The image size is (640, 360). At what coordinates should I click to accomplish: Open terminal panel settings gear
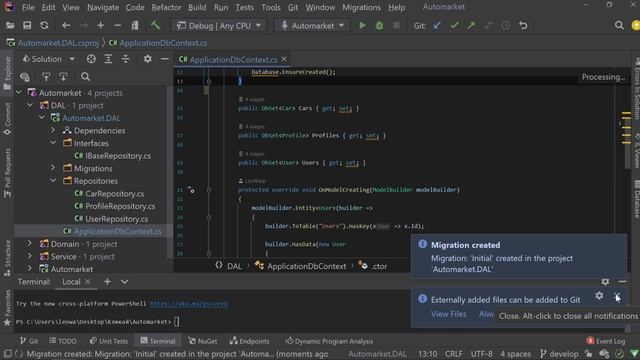[605, 282]
